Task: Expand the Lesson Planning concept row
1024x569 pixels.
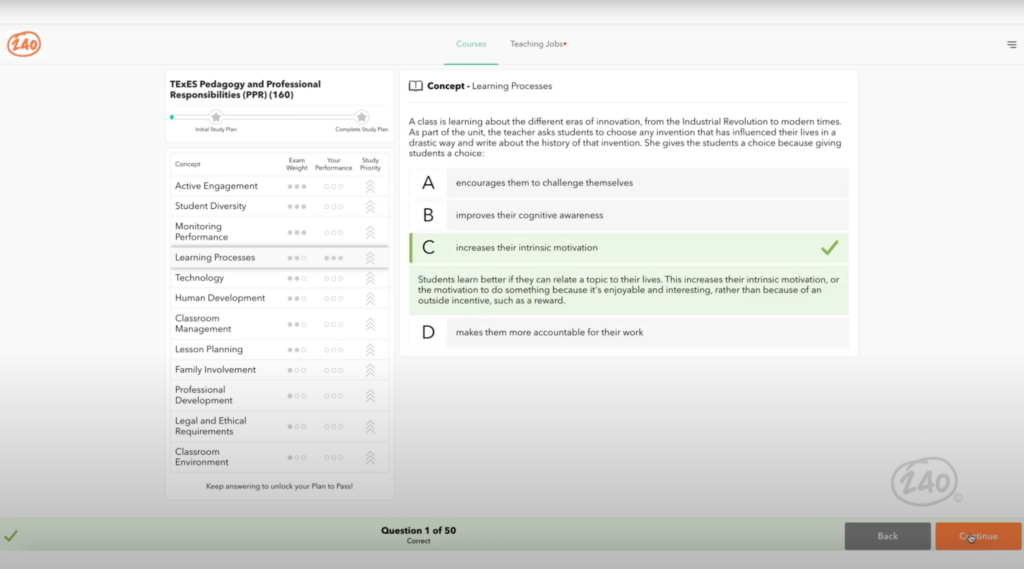Action: 208,350
